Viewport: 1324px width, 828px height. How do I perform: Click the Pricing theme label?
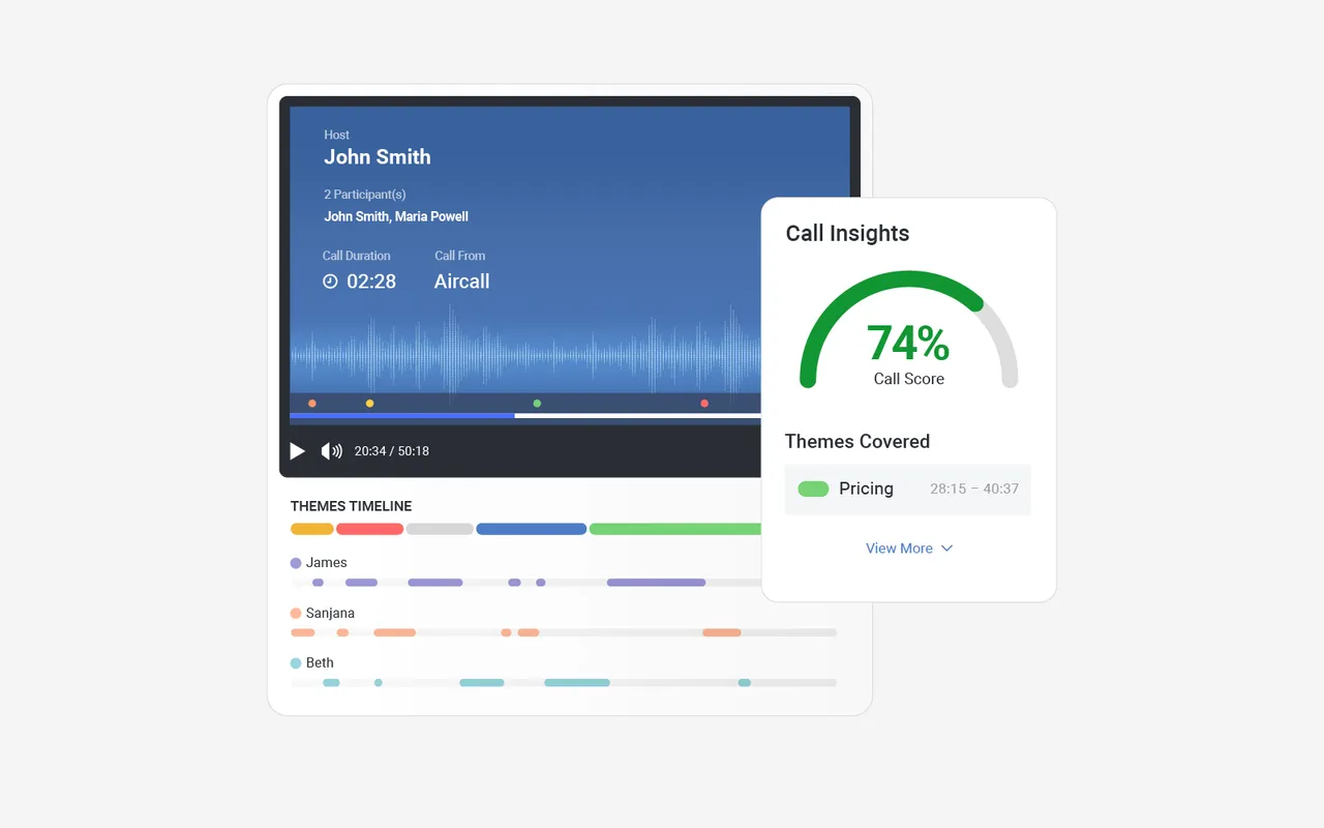[866, 489]
